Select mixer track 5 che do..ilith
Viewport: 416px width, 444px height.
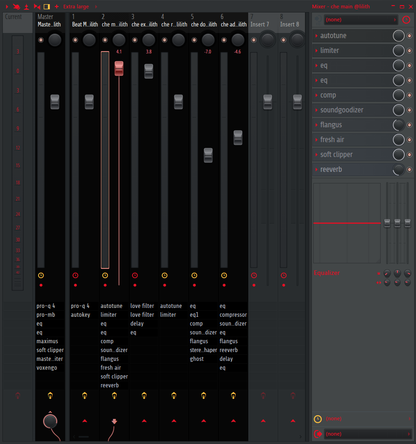click(x=204, y=21)
